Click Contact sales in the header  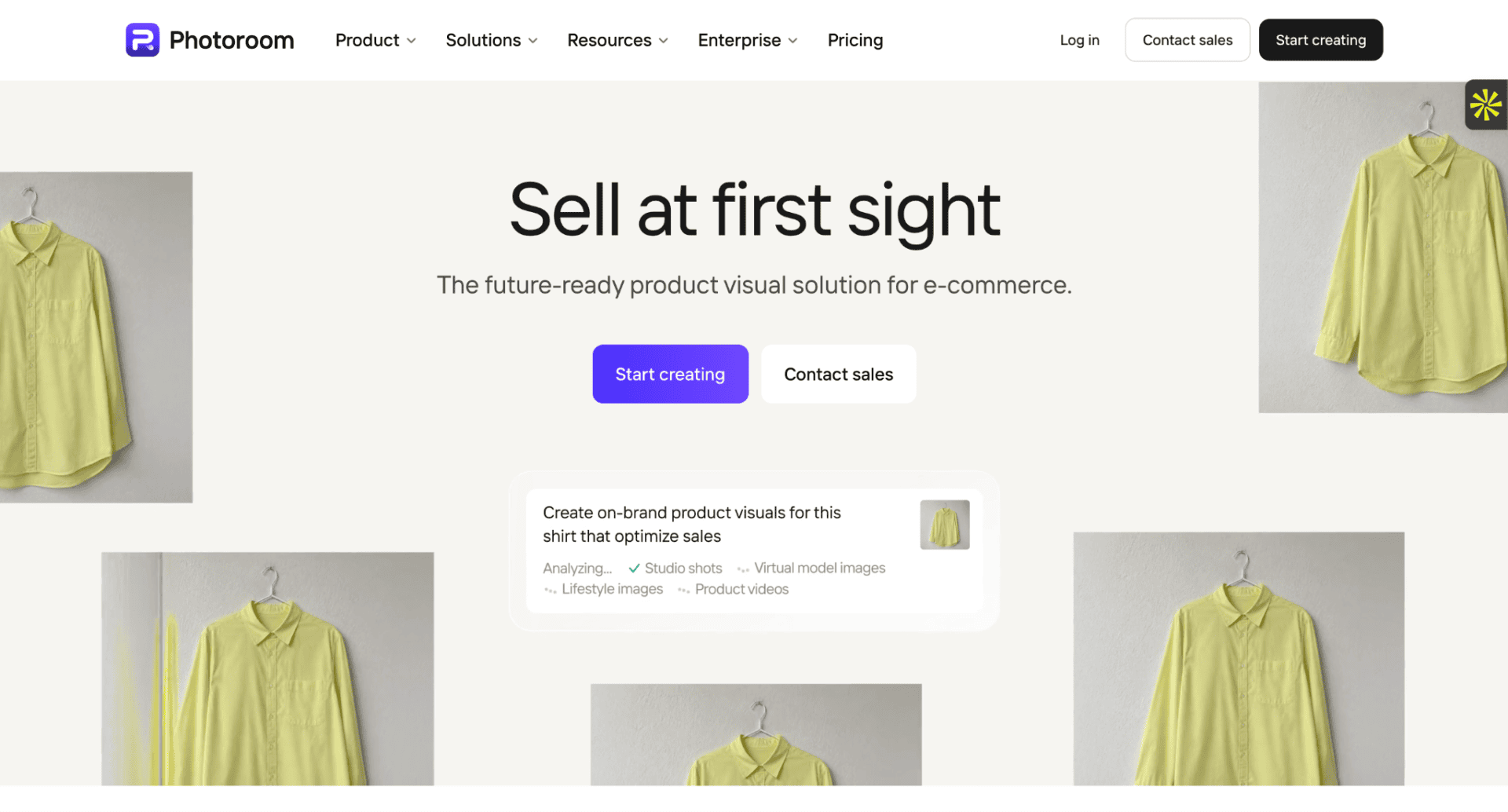1188,40
